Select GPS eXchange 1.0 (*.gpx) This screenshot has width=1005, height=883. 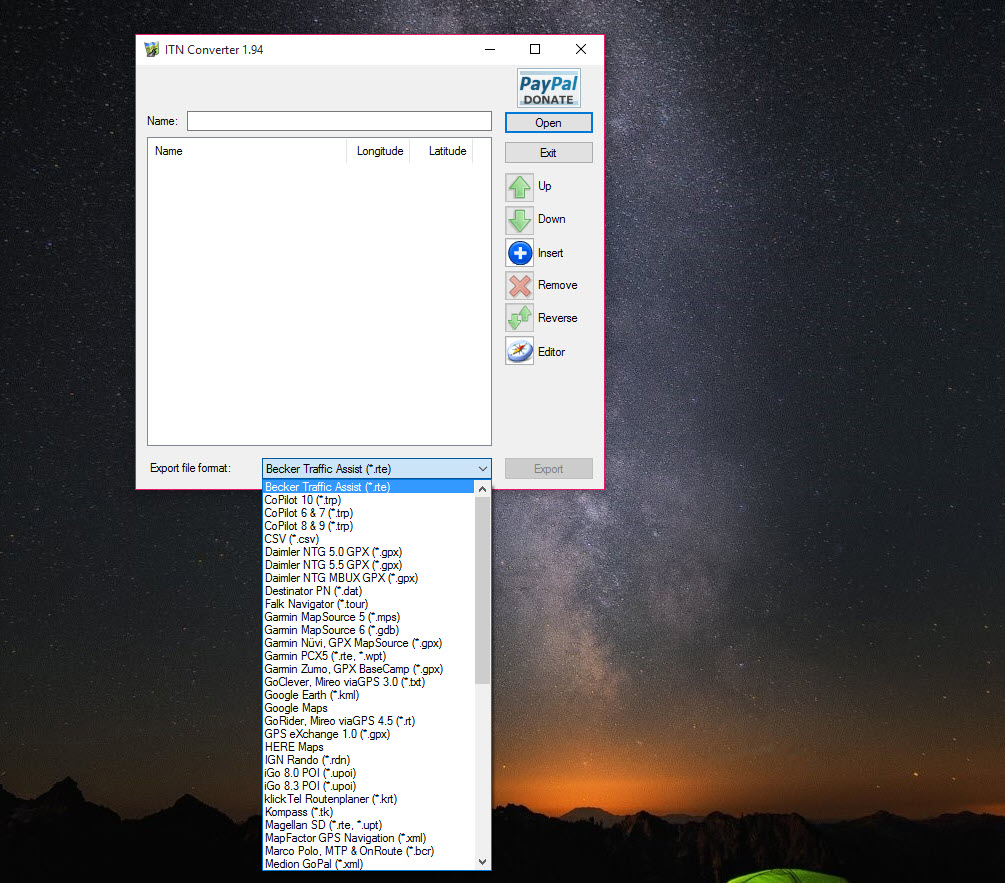tap(369, 734)
